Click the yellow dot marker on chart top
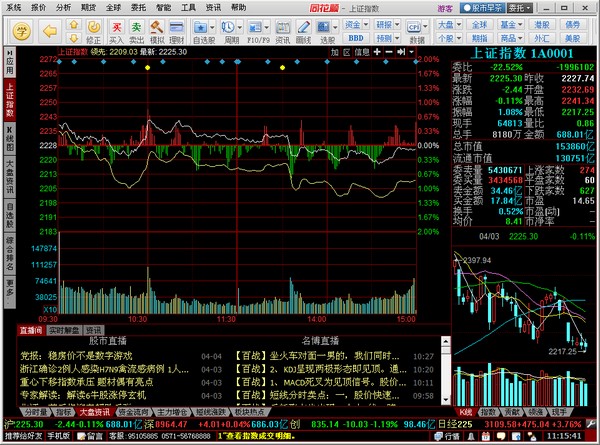 (x=148, y=68)
